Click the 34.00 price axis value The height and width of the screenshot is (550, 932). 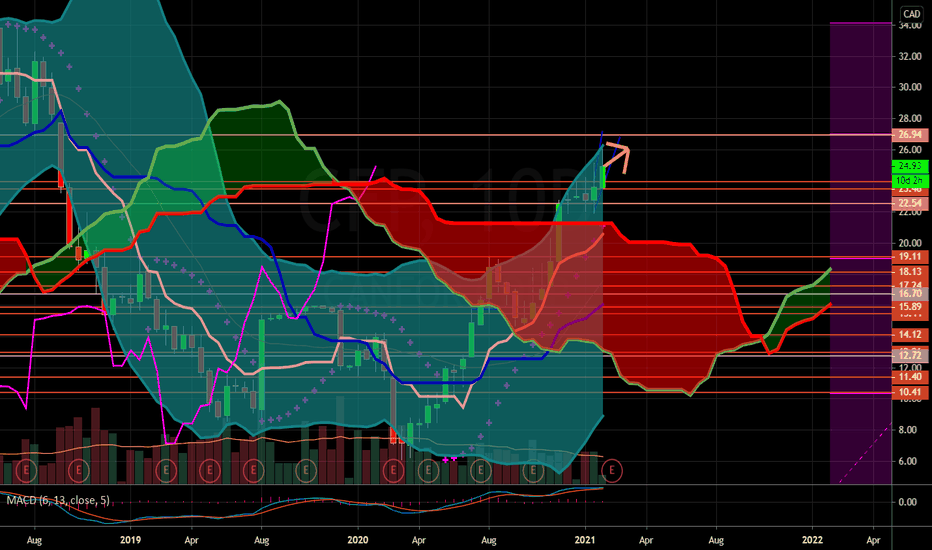click(x=910, y=26)
